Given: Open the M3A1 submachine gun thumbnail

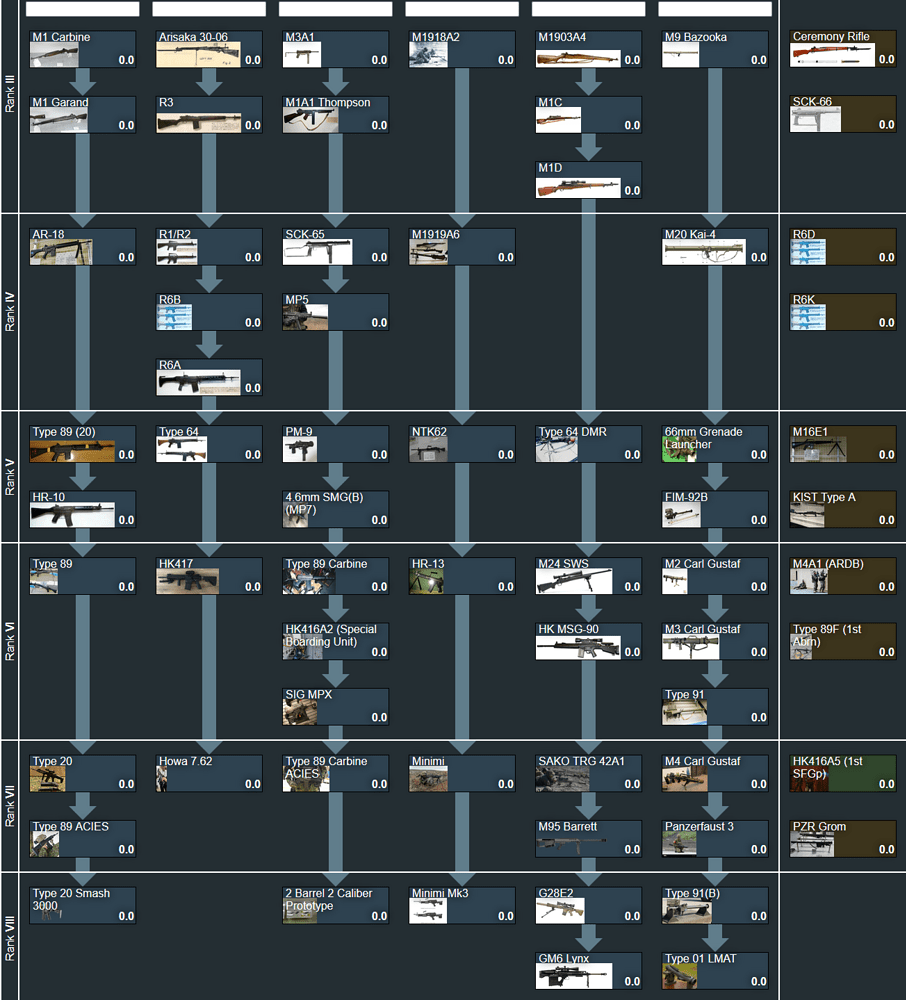Looking at the screenshot, I should click(x=302, y=55).
